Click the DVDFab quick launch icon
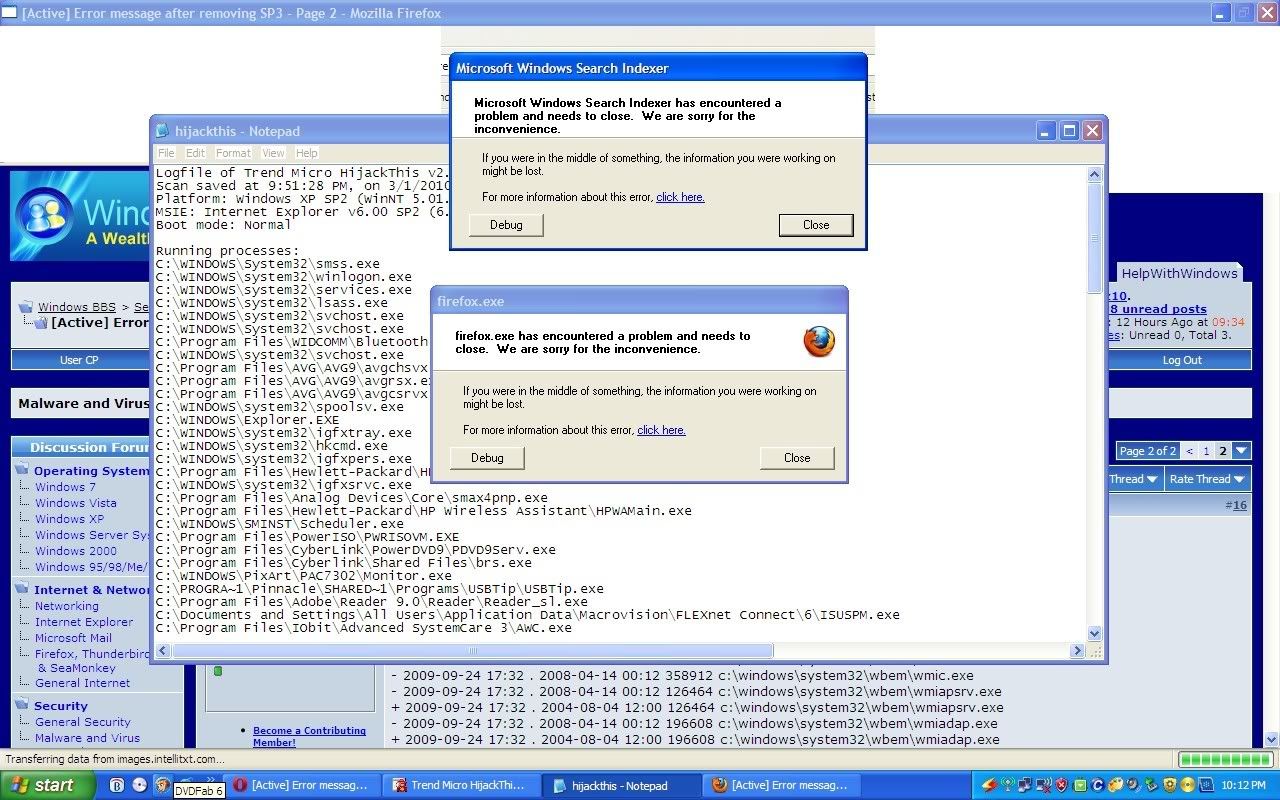This screenshot has height=800, width=1280. (x=162, y=785)
